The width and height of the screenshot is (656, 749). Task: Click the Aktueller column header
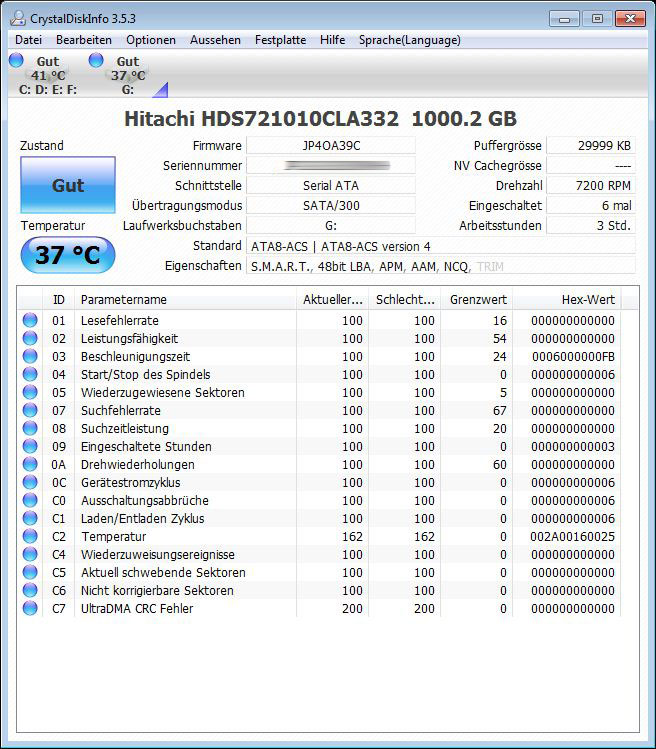[x=333, y=300]
